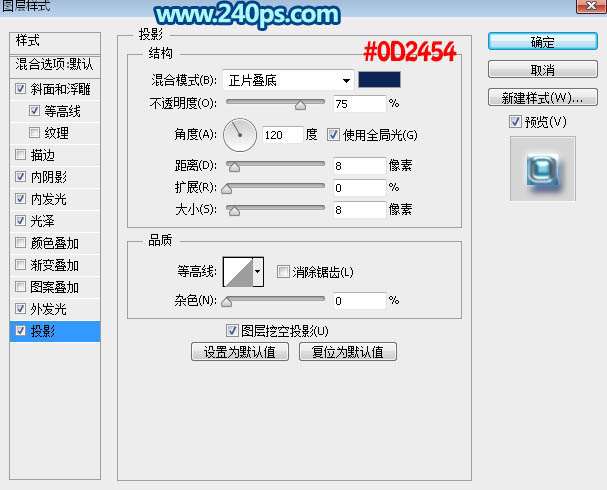Enable 消除锯齿 anti-alias checkbox
Screen dimensions: 607x490
283,272
